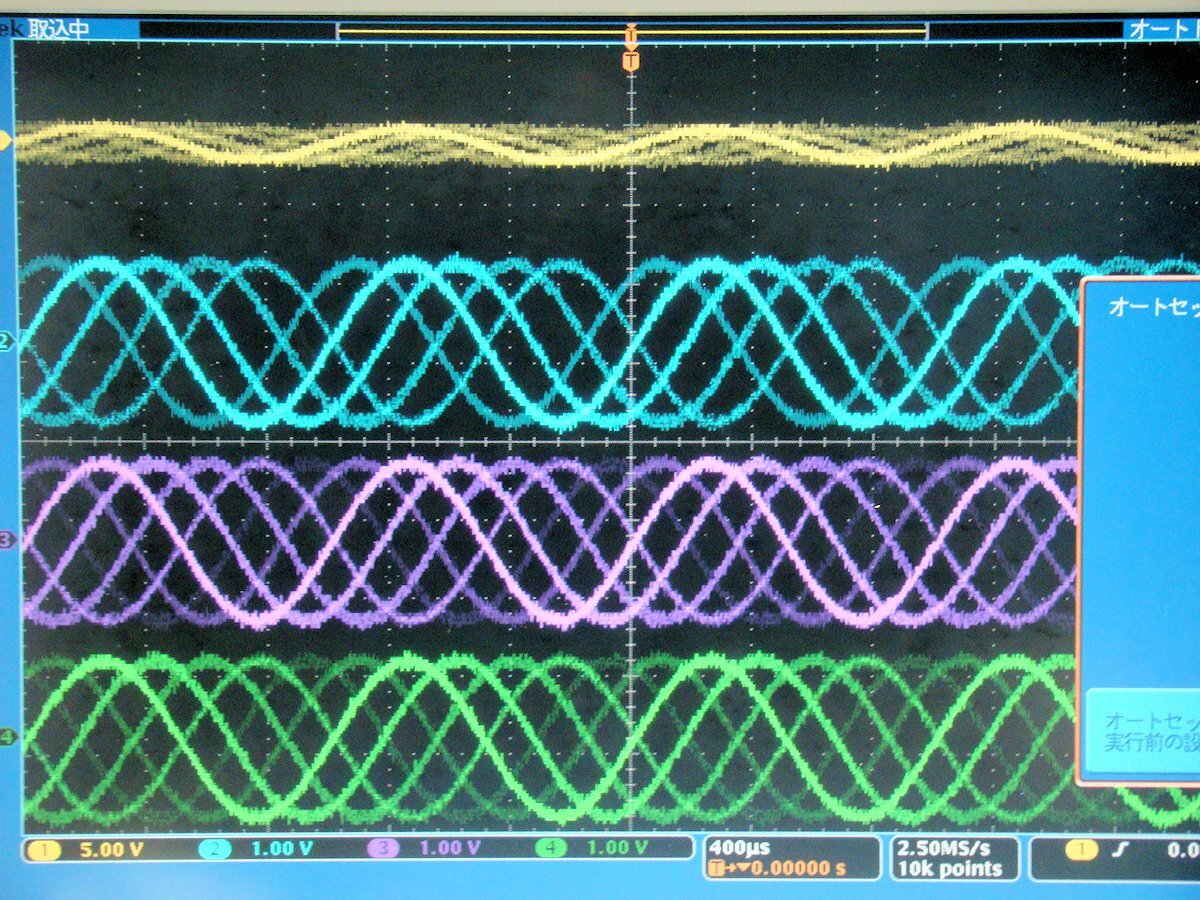Image resolution: width=1200 pixels, height=900 pixels.
Task: Click the オートセット menu title
Action: click(1154, 309)
